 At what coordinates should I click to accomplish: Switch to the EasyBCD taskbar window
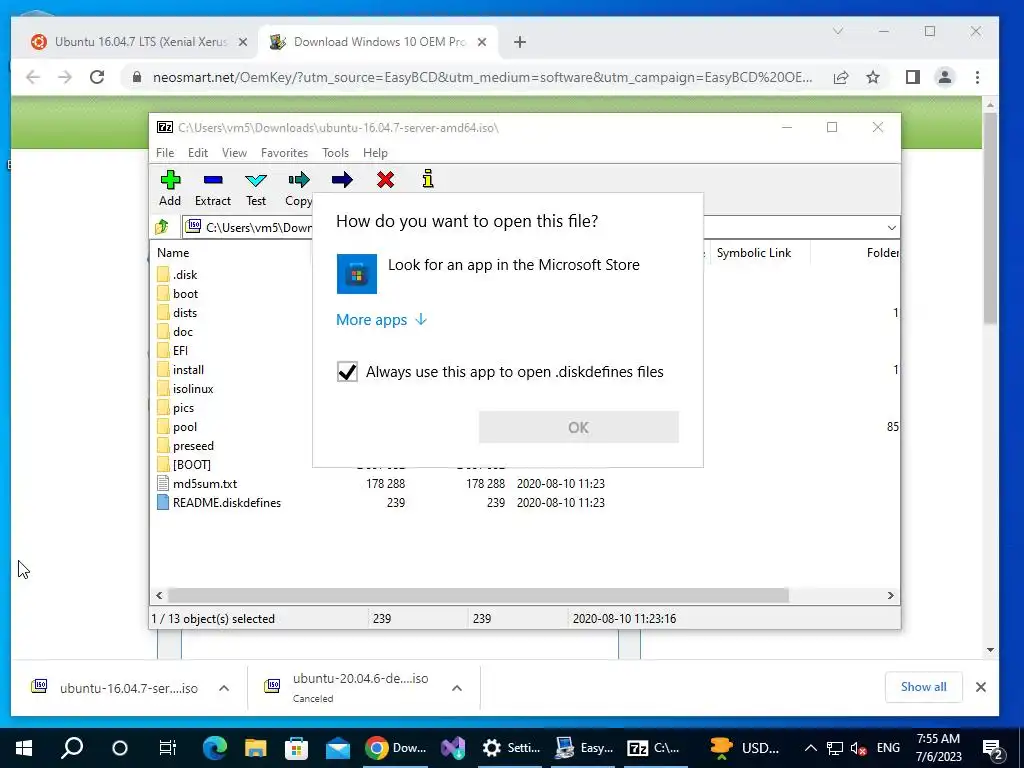[x=584, y=748]
